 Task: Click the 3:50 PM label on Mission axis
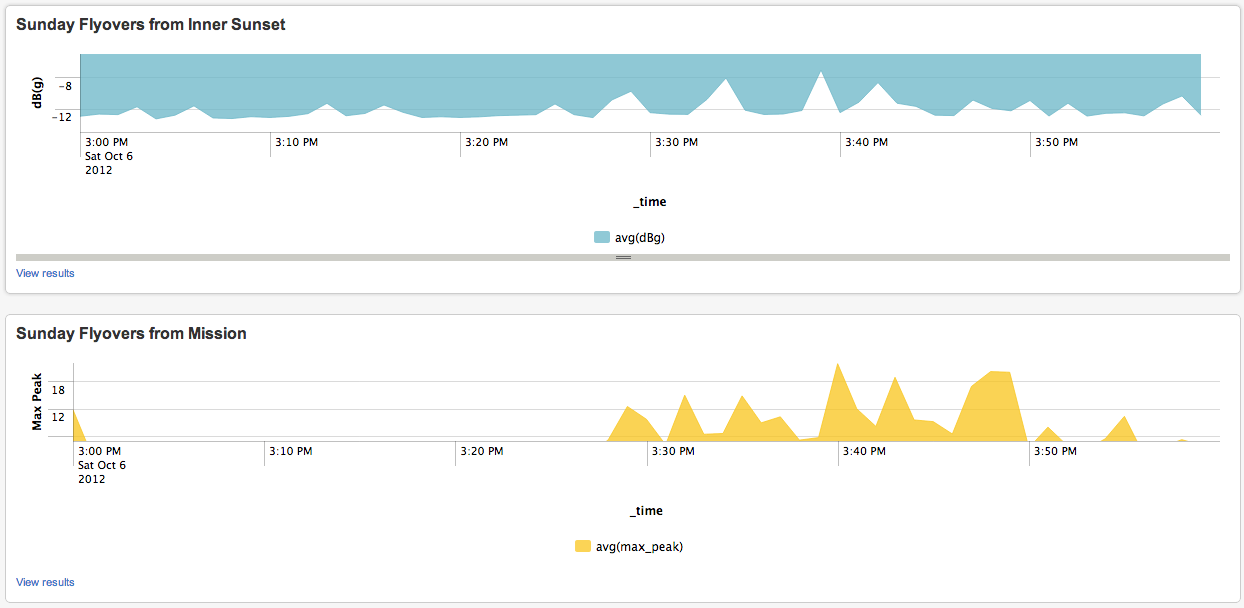(x=1056, y=452)
